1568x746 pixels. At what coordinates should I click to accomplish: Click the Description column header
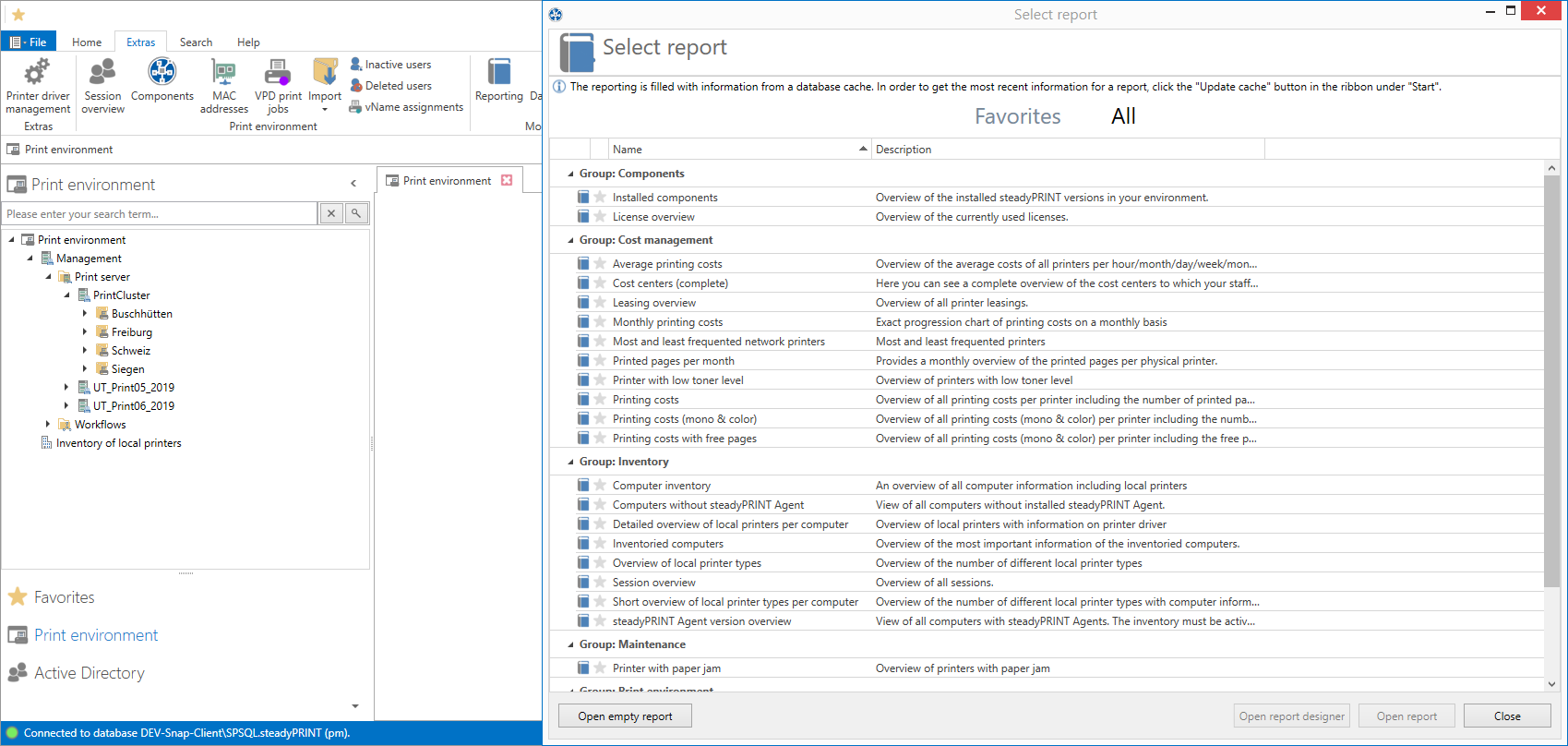pyautogui.click(x=1068, y=149)
